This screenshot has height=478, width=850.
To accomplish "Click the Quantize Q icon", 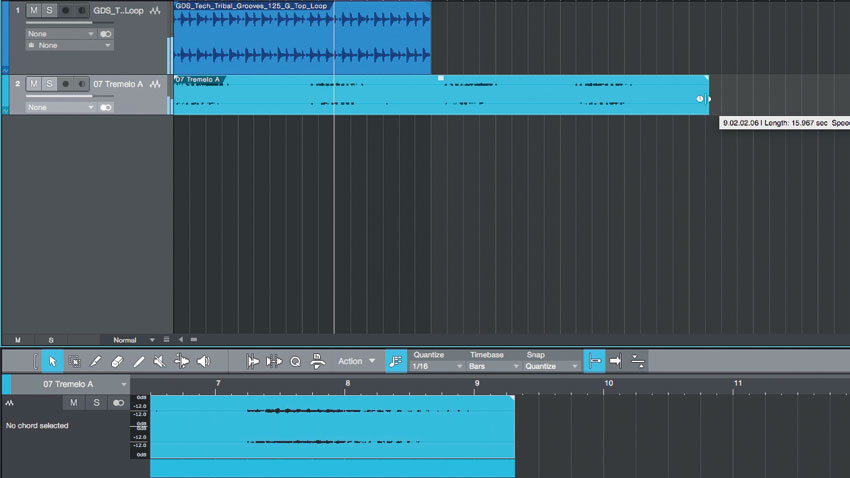I will click(x=295, y=361).
